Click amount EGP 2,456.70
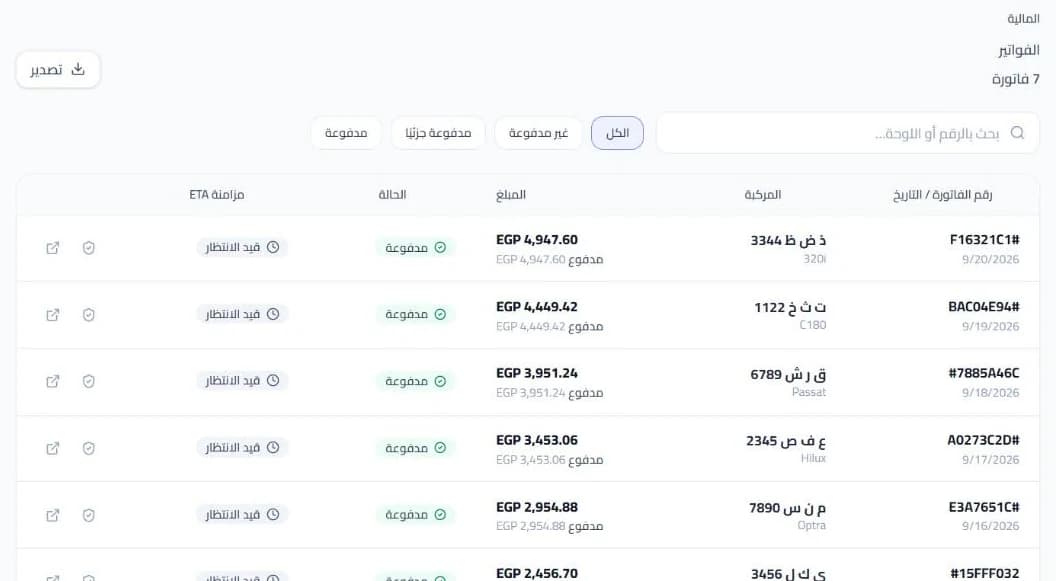1056x581 pixels. point(537,574)
